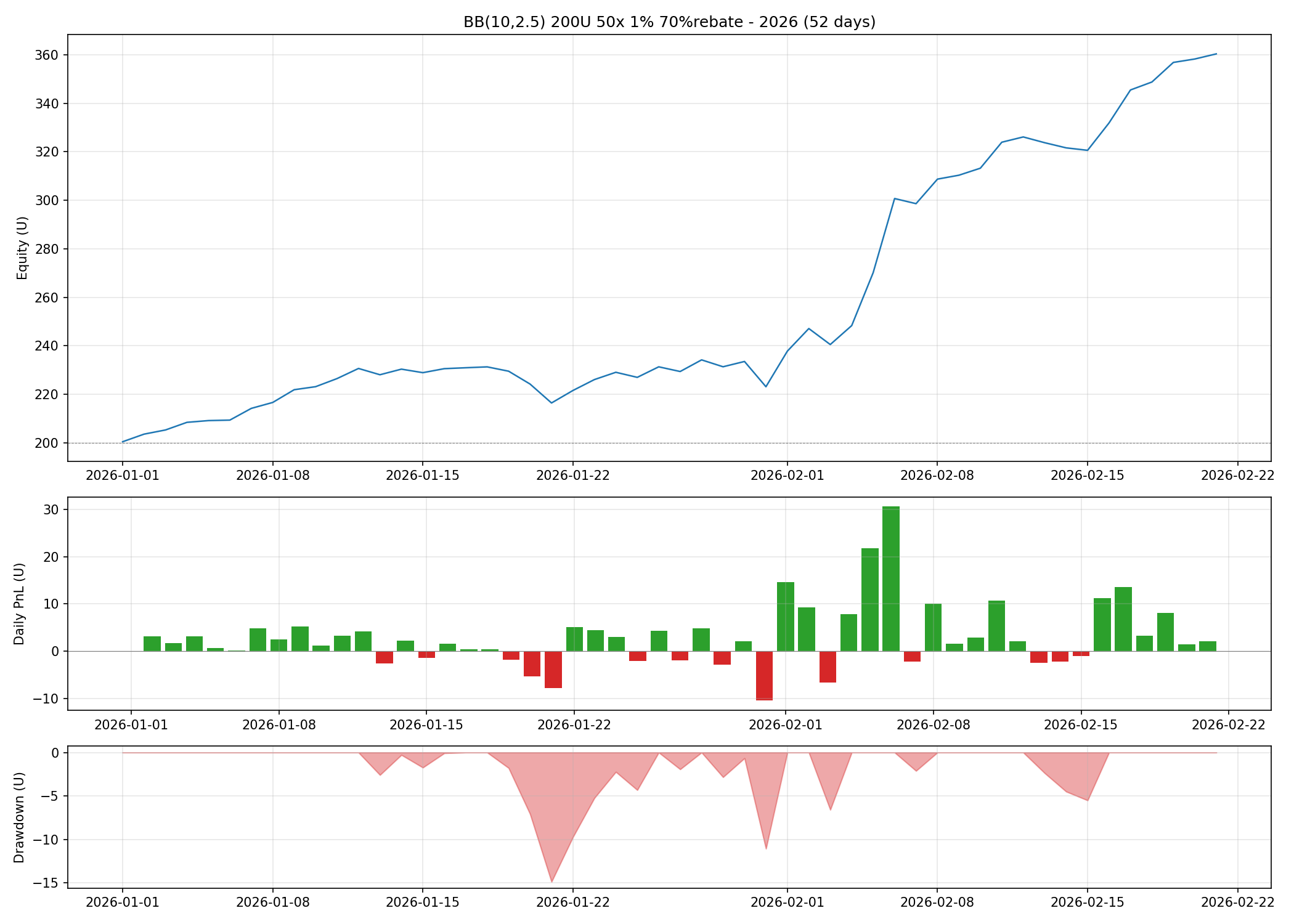Click the 360 tick on equity axis
1294x924 pixels.
tap(47, 55)
